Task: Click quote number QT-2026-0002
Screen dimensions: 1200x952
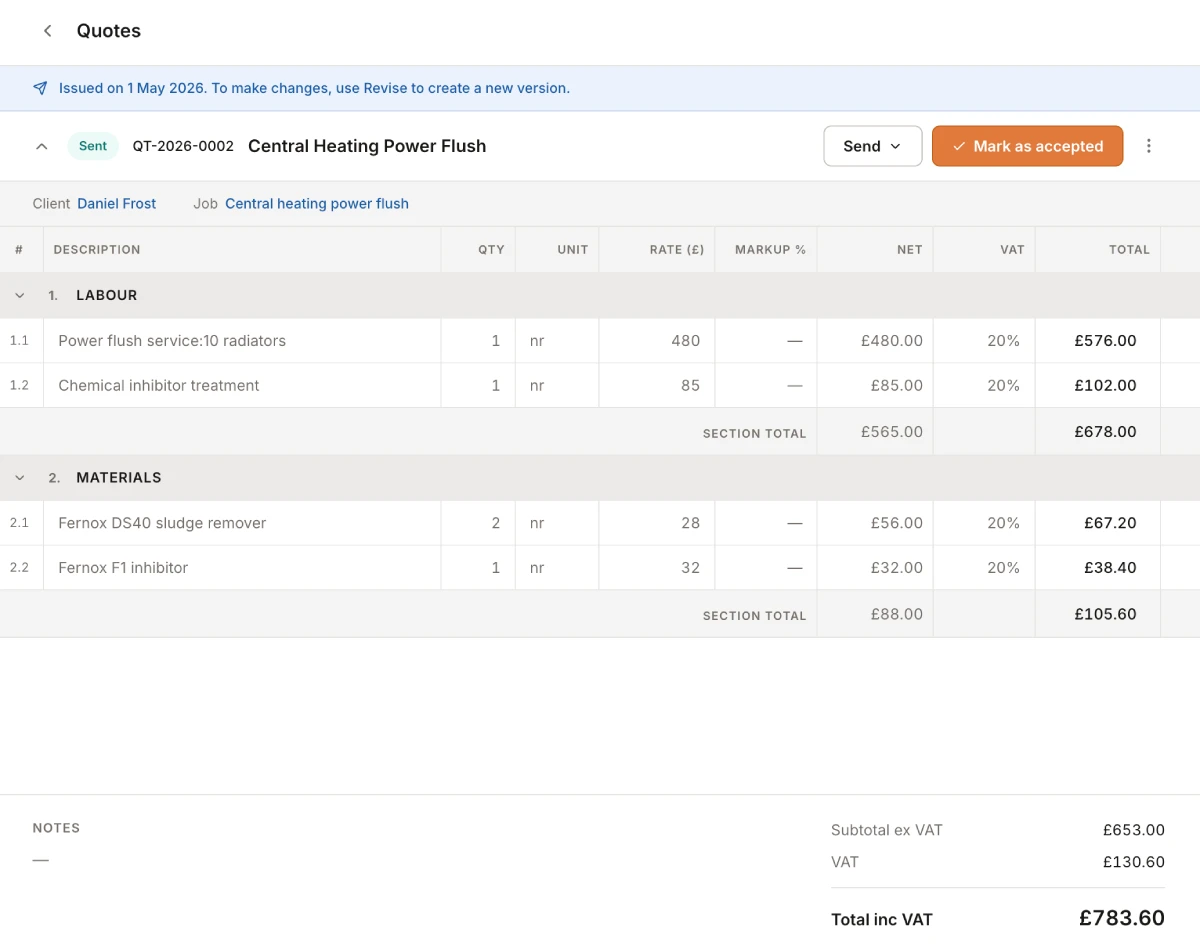Action: tap(183, 146)
